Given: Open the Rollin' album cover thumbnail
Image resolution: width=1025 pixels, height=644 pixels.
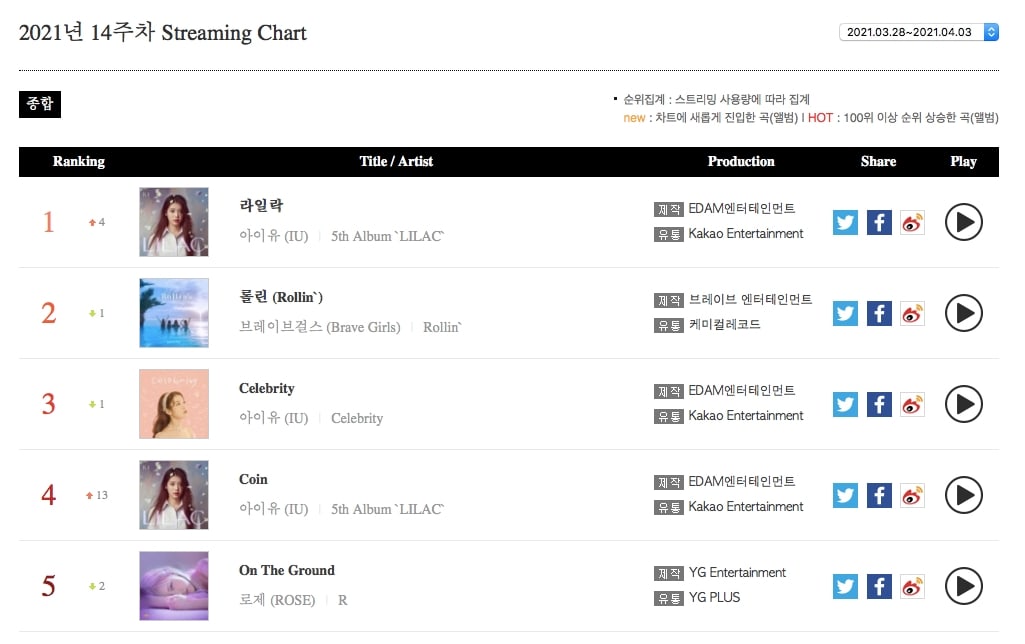Looking at the screenshot, I should 174,313.
